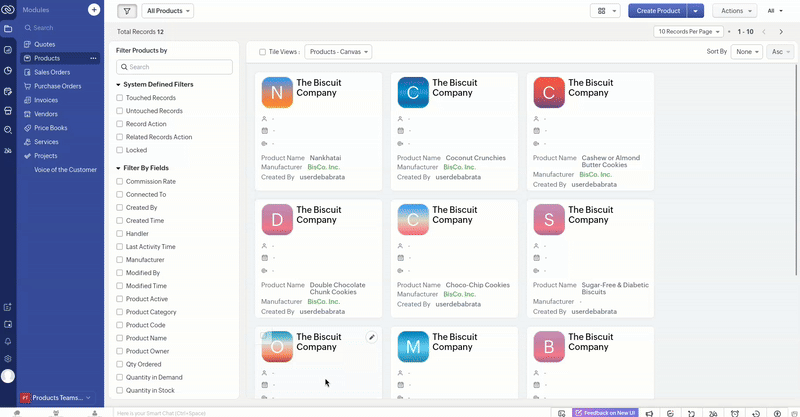This screenshot has width=800, height=417.
Task: Expand the 10 Records Per Page dropdown
Action: click(690, 32)
